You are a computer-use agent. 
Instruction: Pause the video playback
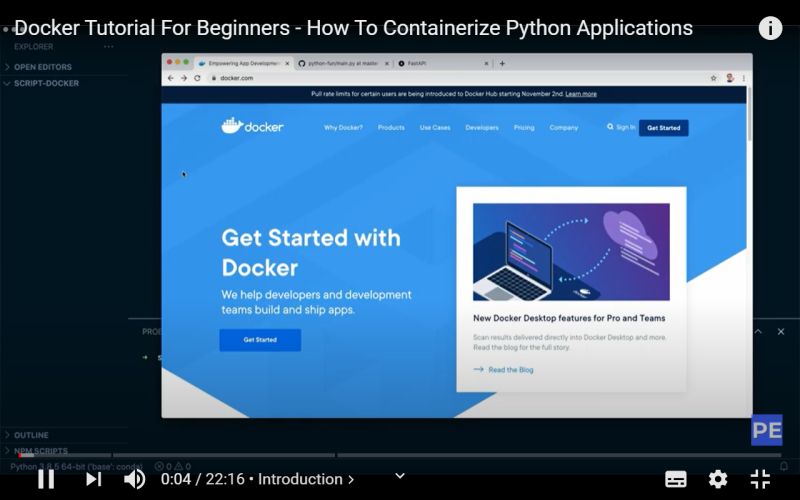46,479
